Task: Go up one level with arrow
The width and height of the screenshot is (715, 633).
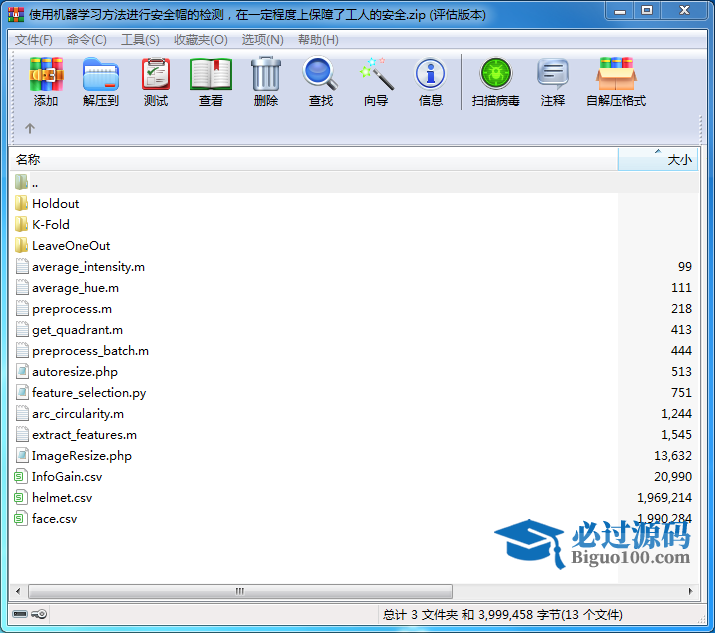Action: (30, 129)
